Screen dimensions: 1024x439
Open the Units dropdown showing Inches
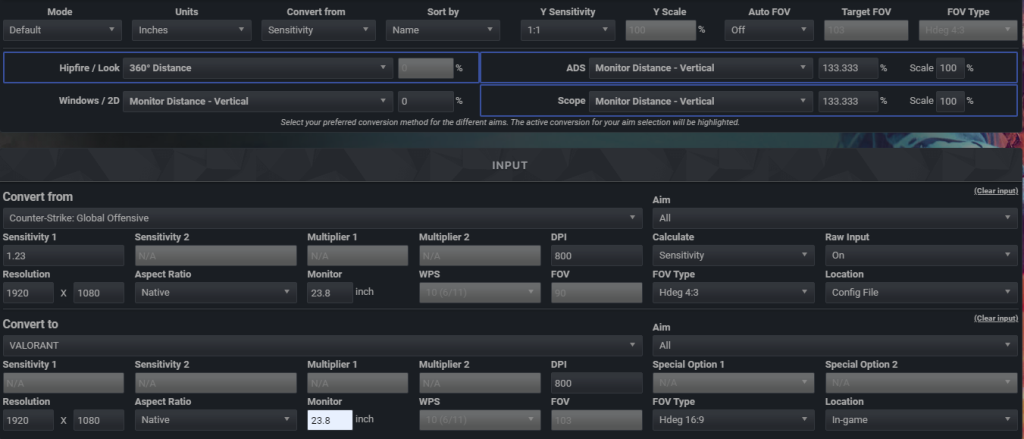pos(191,30)
